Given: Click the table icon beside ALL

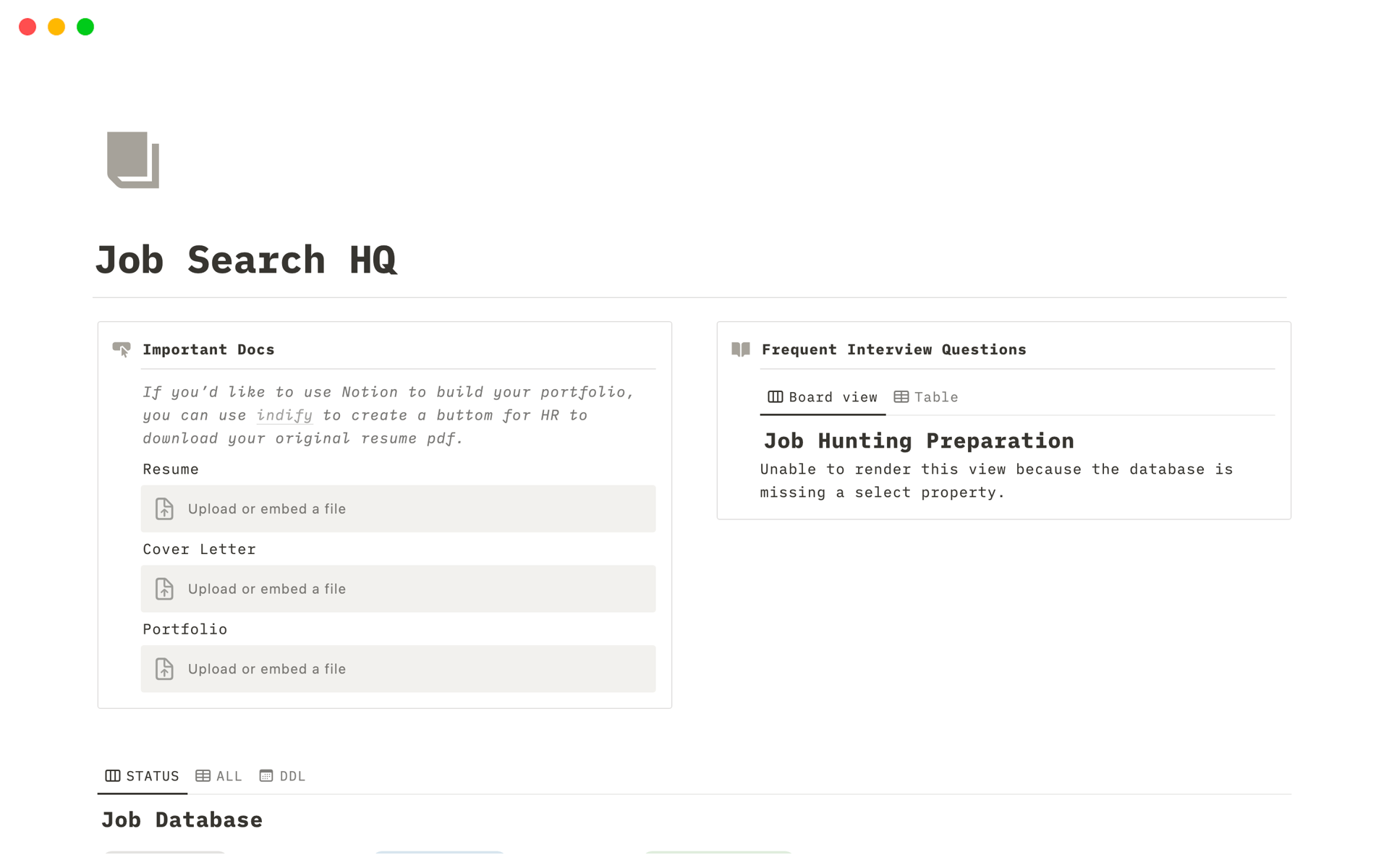Looking at the screenshot, I should point(203,775).
